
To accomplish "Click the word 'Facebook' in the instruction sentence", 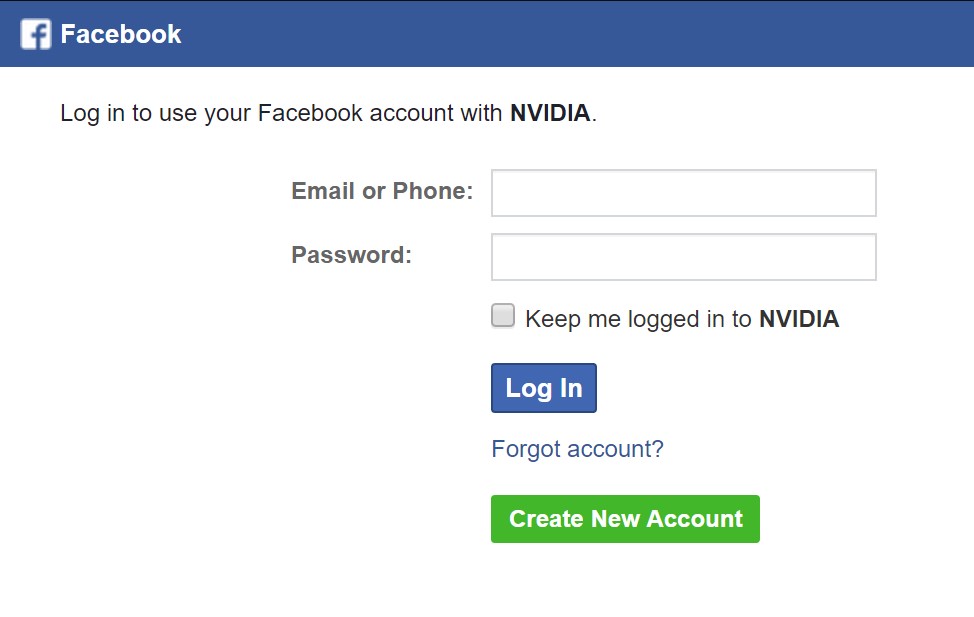I will (x=310, y=113).
